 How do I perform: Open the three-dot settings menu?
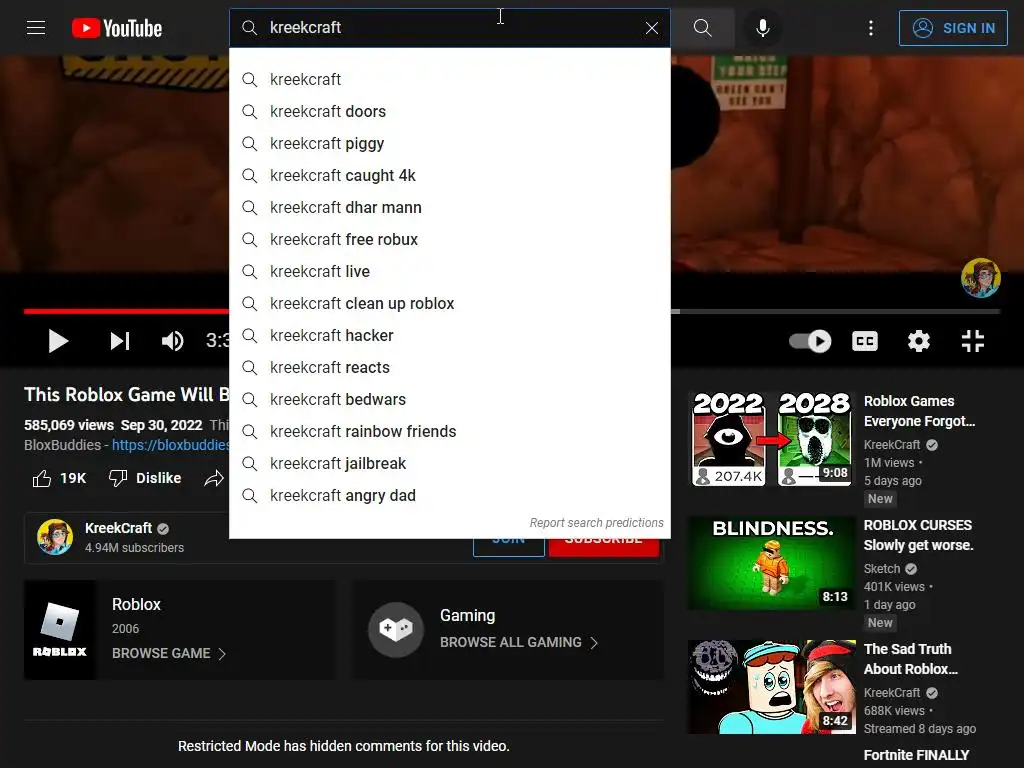click(x=871, y=28)
